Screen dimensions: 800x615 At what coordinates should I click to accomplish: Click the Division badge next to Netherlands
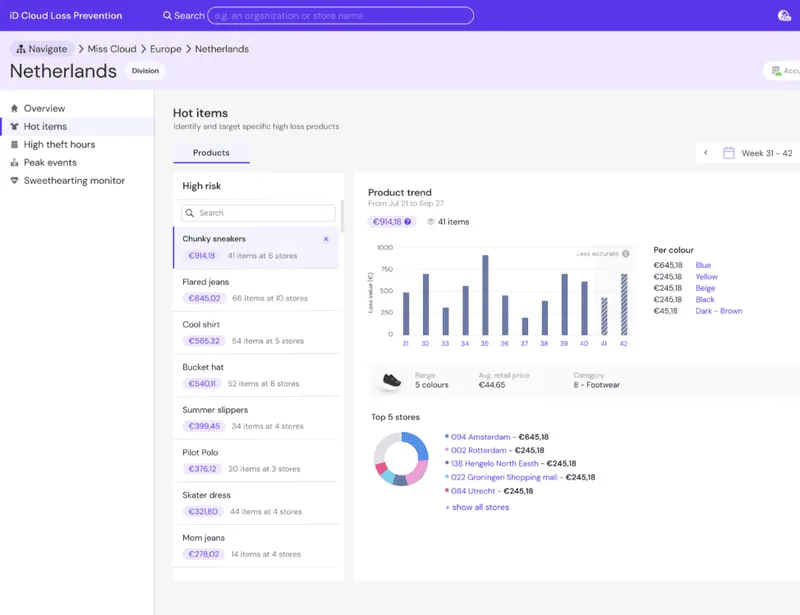coord(145,71)
